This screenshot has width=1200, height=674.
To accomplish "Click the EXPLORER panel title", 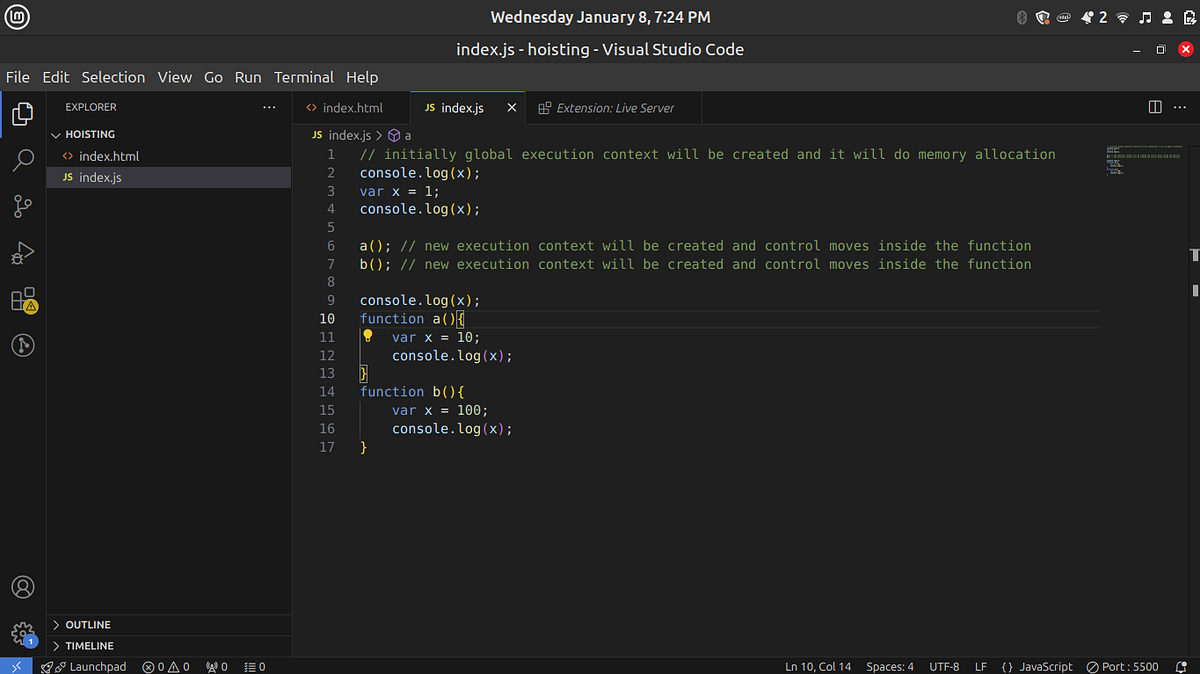I will coord(91,107).
